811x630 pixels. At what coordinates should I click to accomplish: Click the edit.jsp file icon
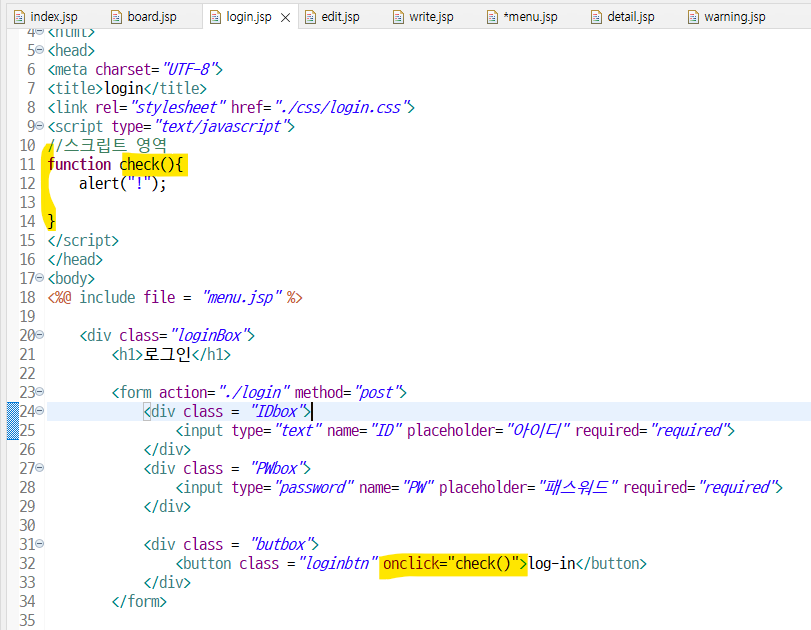(310, 18)
